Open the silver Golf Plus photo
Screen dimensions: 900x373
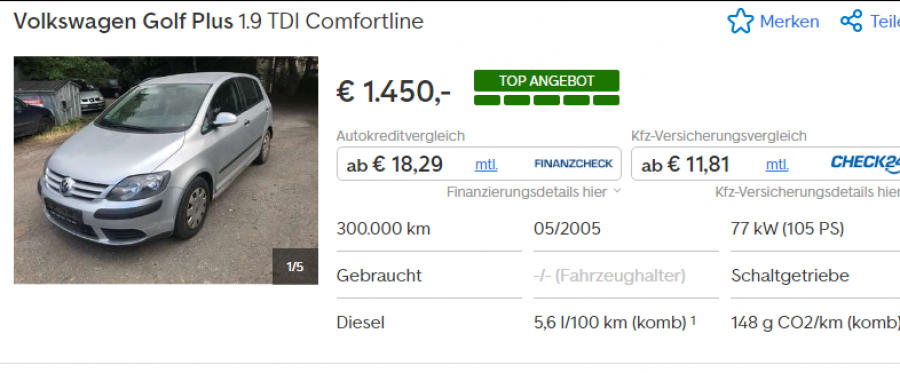pos(166,170)
